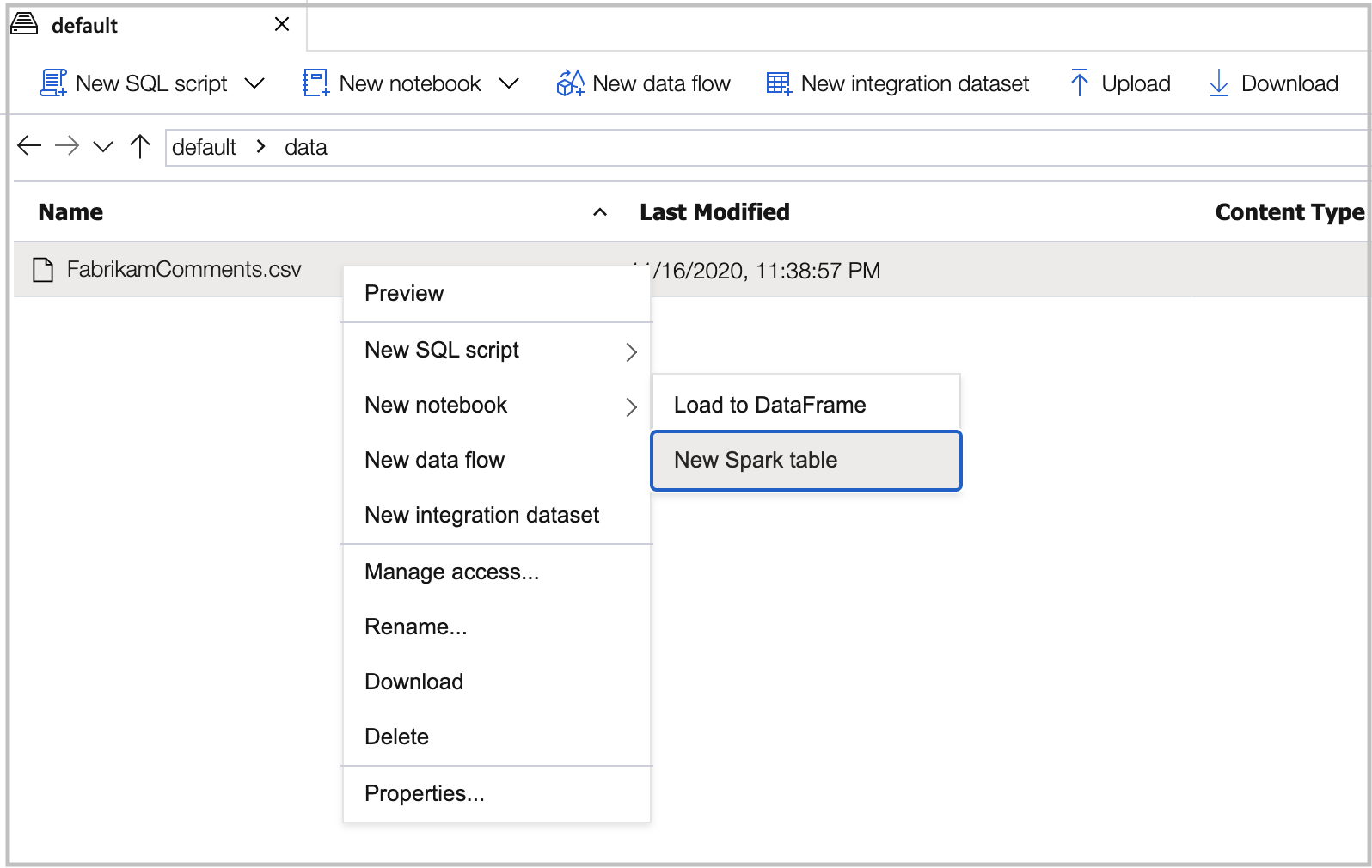The image size is (1372, 868).
Task: Expand the New SQL script toolbar dropdown
Action: click(x=254, y=83)
